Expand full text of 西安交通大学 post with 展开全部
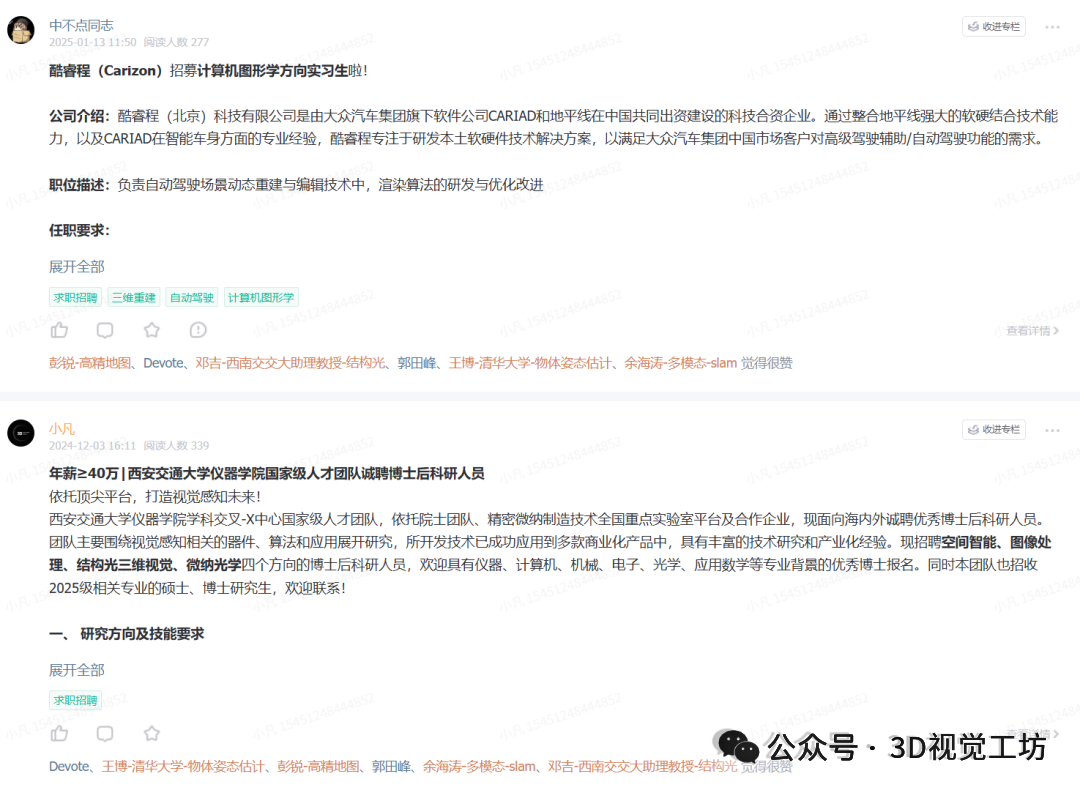This screenshot has width=1080, height=790. click(76, 669)
